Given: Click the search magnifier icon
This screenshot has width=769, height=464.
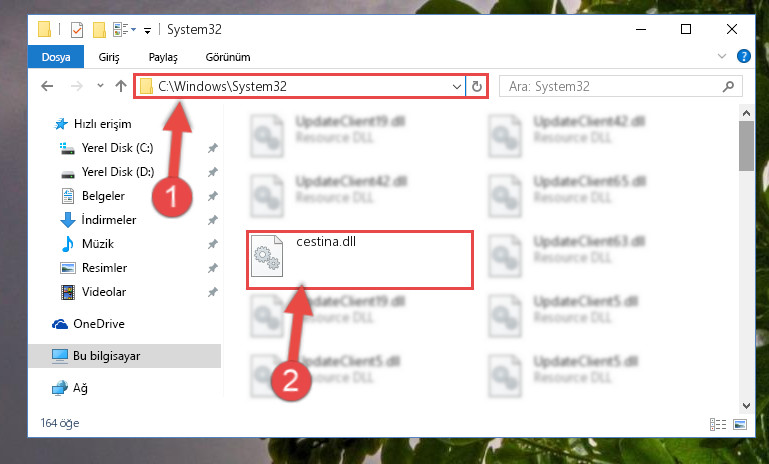Looking at the screenshot, I should (x=728, y=87).
